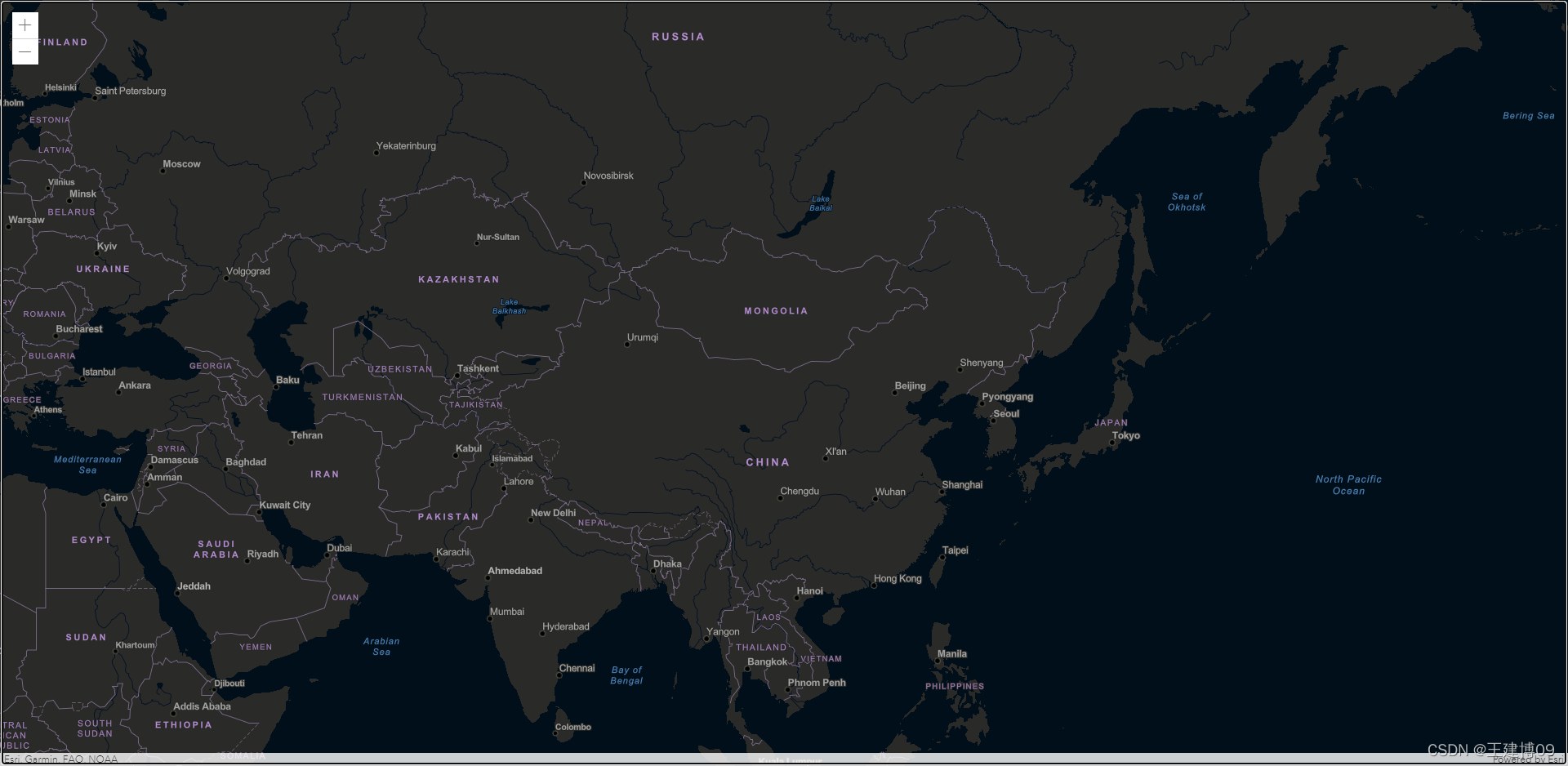Image resolution: width=1568 pixels, height=766 pixels.
Task: Click the Taipei city label
Action: [x=955, y=550]
